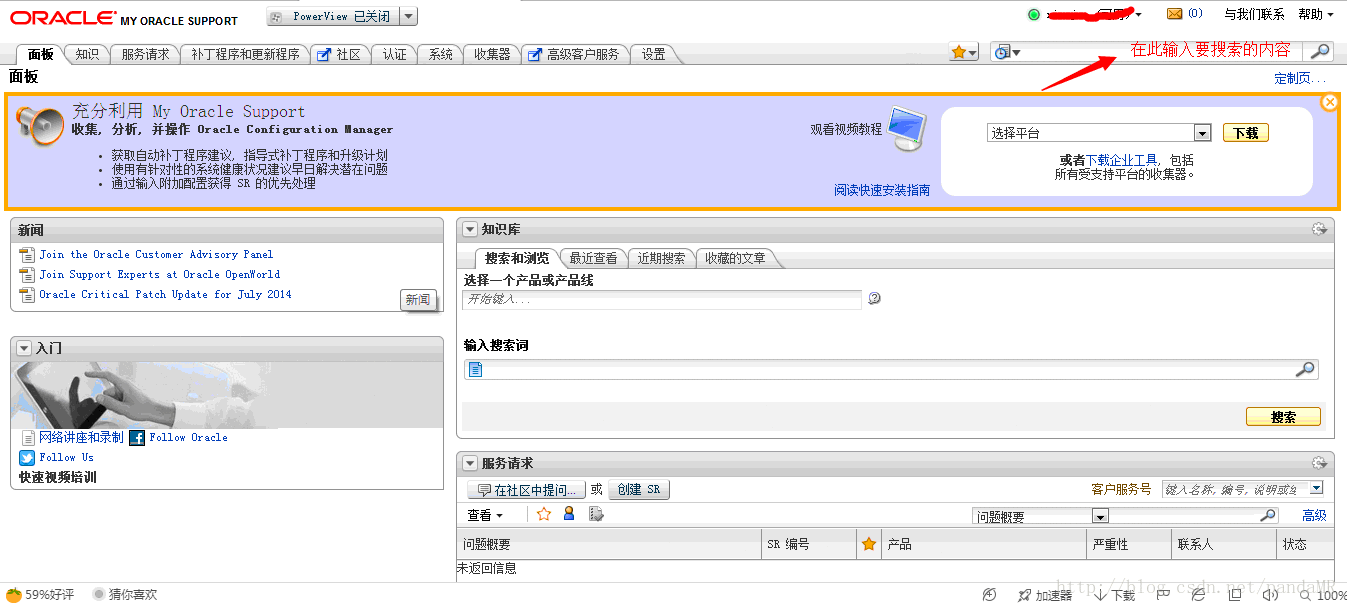Open the messages envelope icon
Screen dimensions: 1347x607
coord(1175,14)
